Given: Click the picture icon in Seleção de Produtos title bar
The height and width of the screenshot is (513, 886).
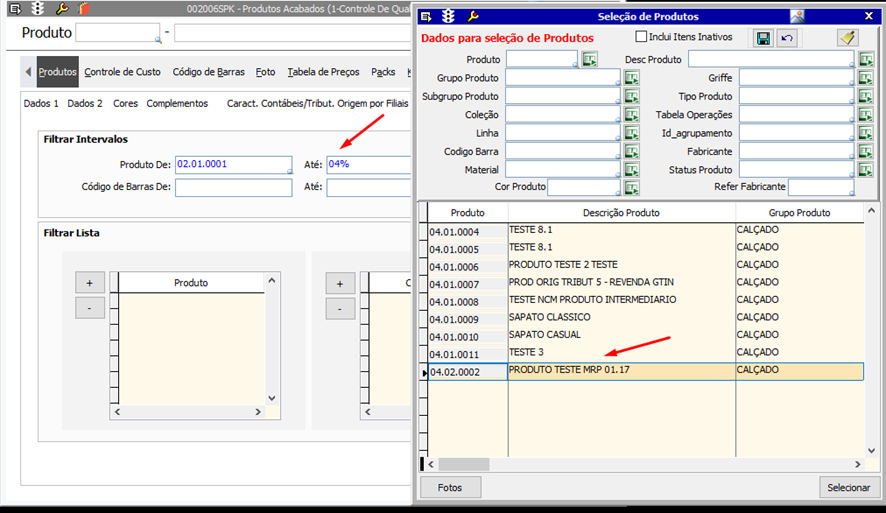Looking at the screenshot, I should pyautogui.click(x=797, y=16).
